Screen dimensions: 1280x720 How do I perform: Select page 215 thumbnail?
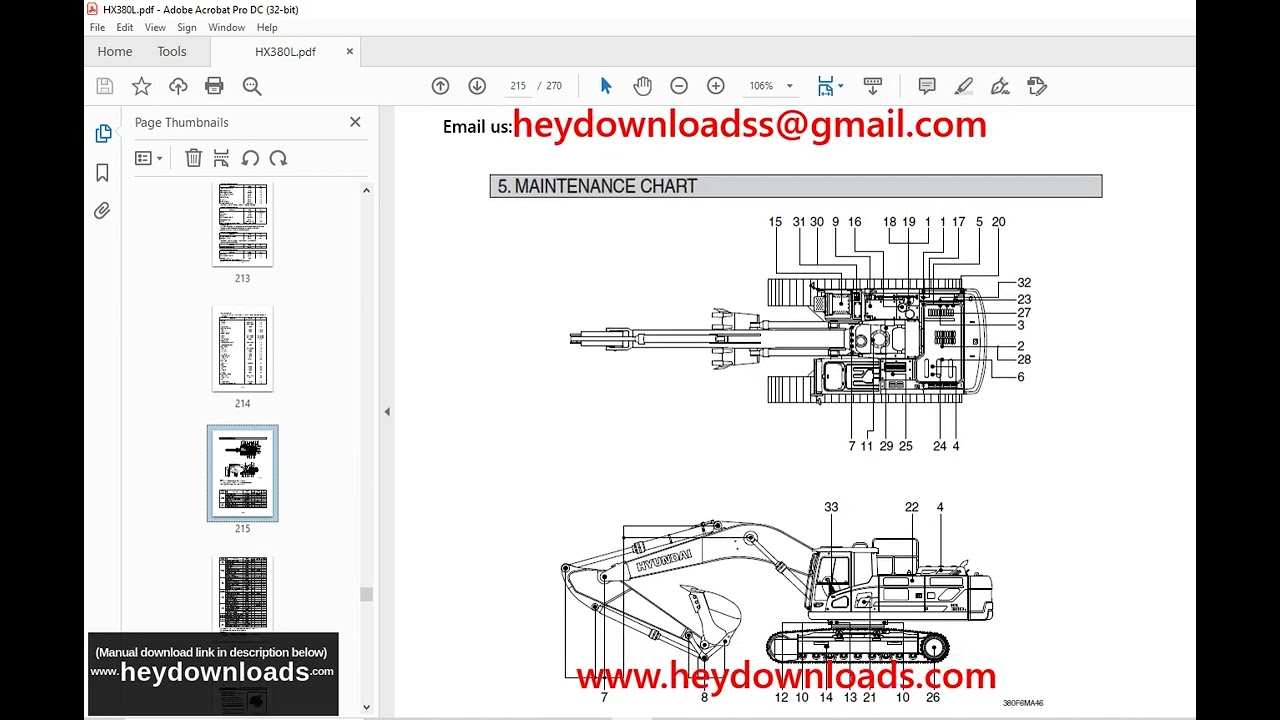242,473
